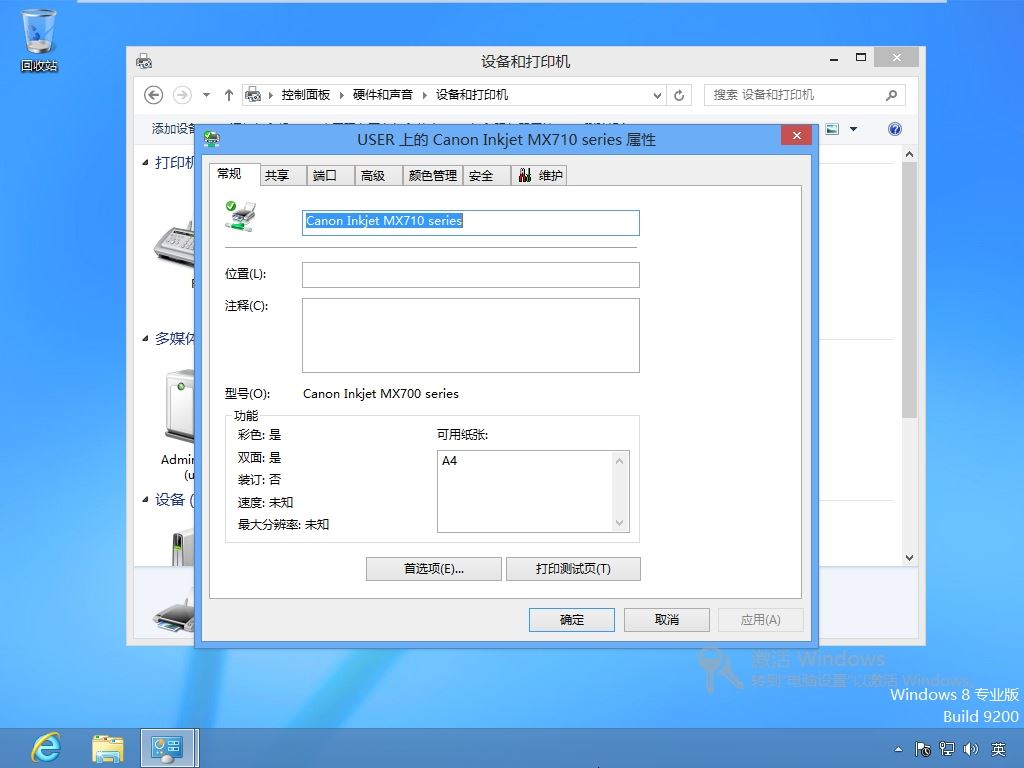The image size is (1024, 768).
Task: Open the volume speaker icon in the tray
Action: coord(970,749)
